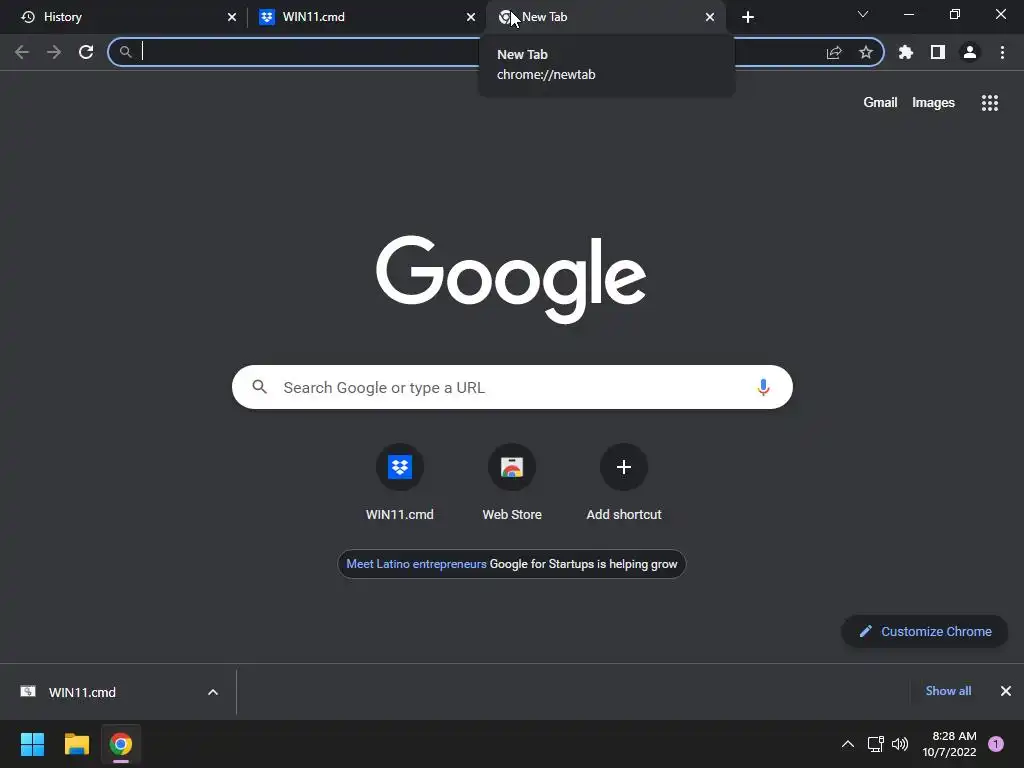Viewport: 1024px width, 768px height.
Task: Open a new tab with plus button
Action: [748, 17]
